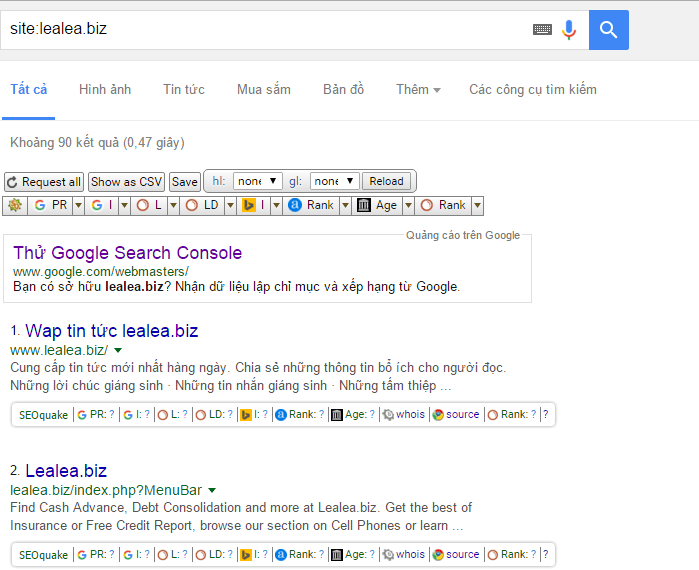The width and height of the screenshot is (699, 570).
Task: Click the Google PR parameter in toolbar
Action: 51,205
